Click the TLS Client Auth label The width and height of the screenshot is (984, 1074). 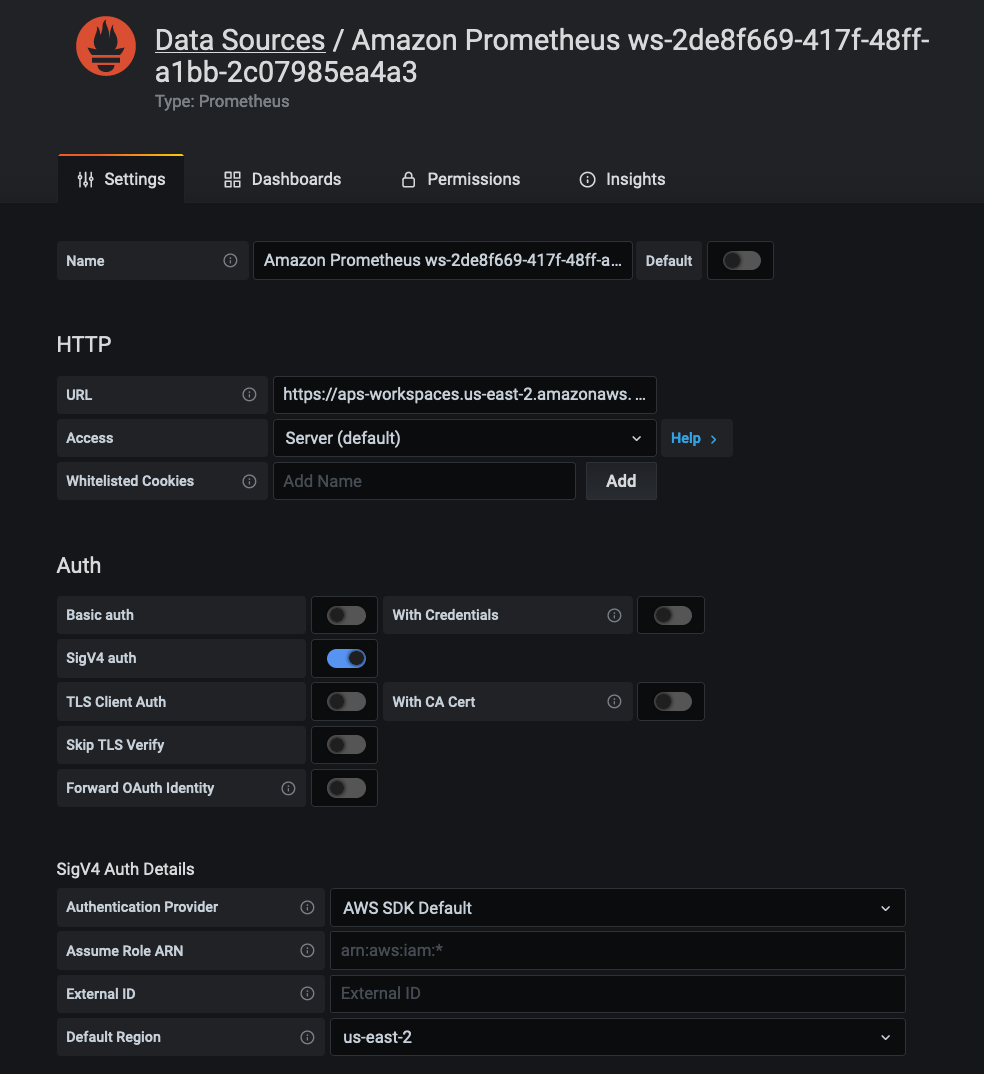pyautogui.click(x=116, y=701)
